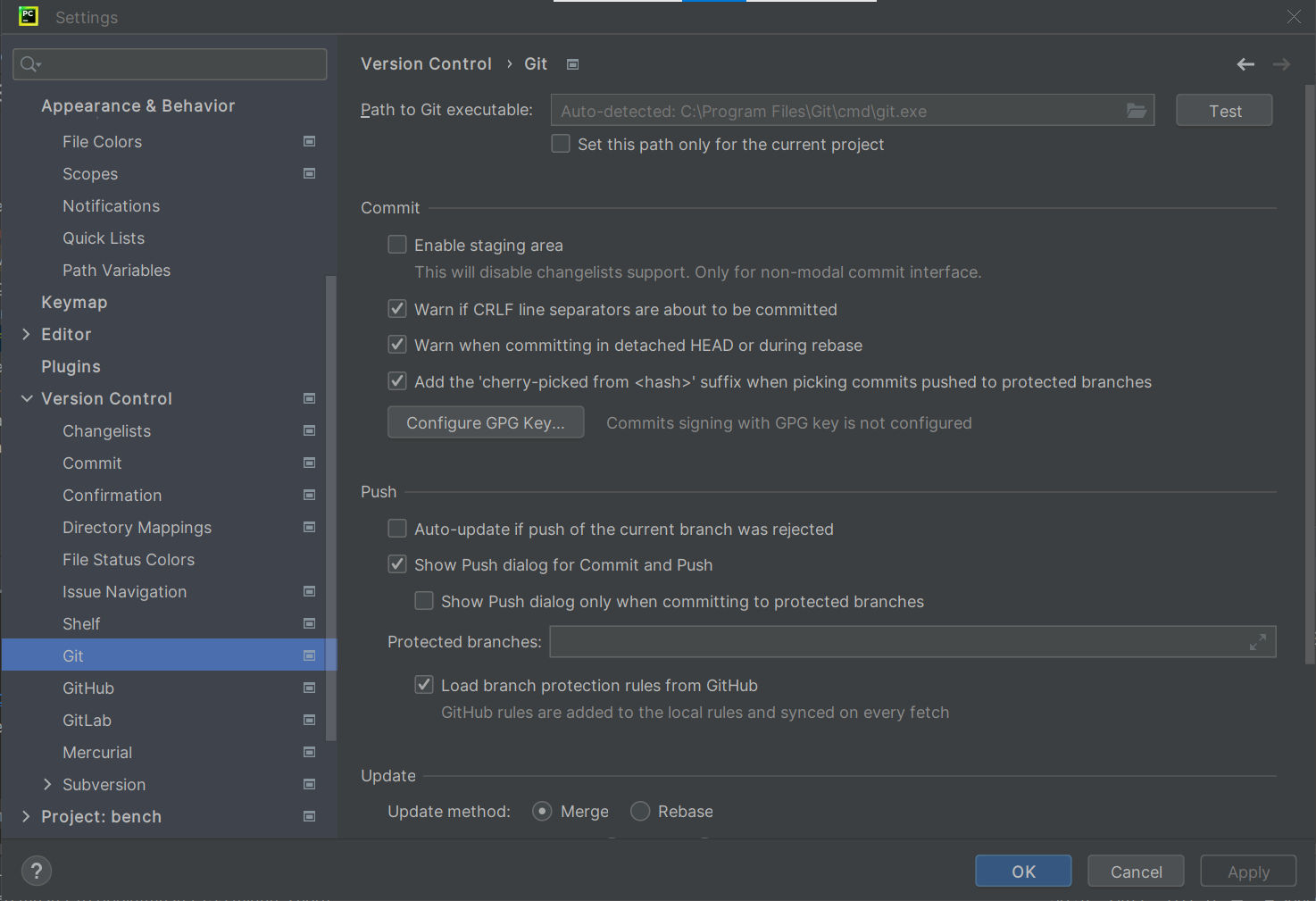Screen dimensions: 1316x901
Task: Click project-level icon beside GitHub
Action: (x=310, y=688)
